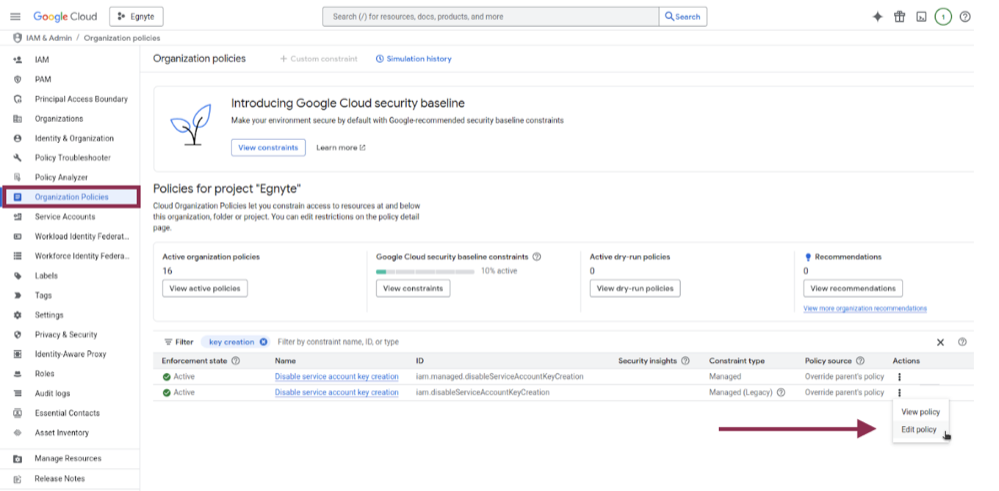Activate the Cloud Shell terminal icon
999x491 pixels.
(x=921, y=17)
